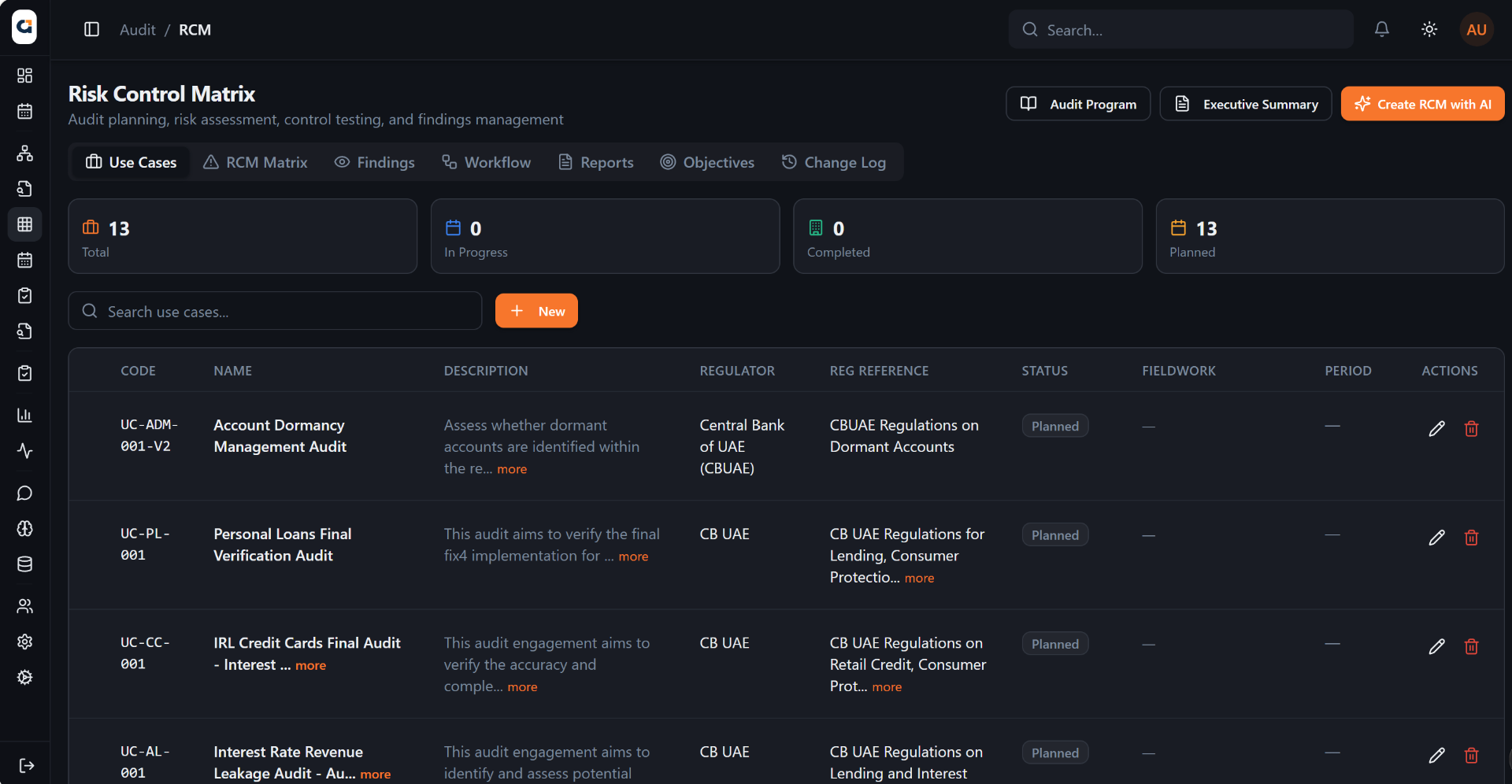Open the activity pulse sidebar icon
This screenshot has height=784, width=1512.
[24, 451]
